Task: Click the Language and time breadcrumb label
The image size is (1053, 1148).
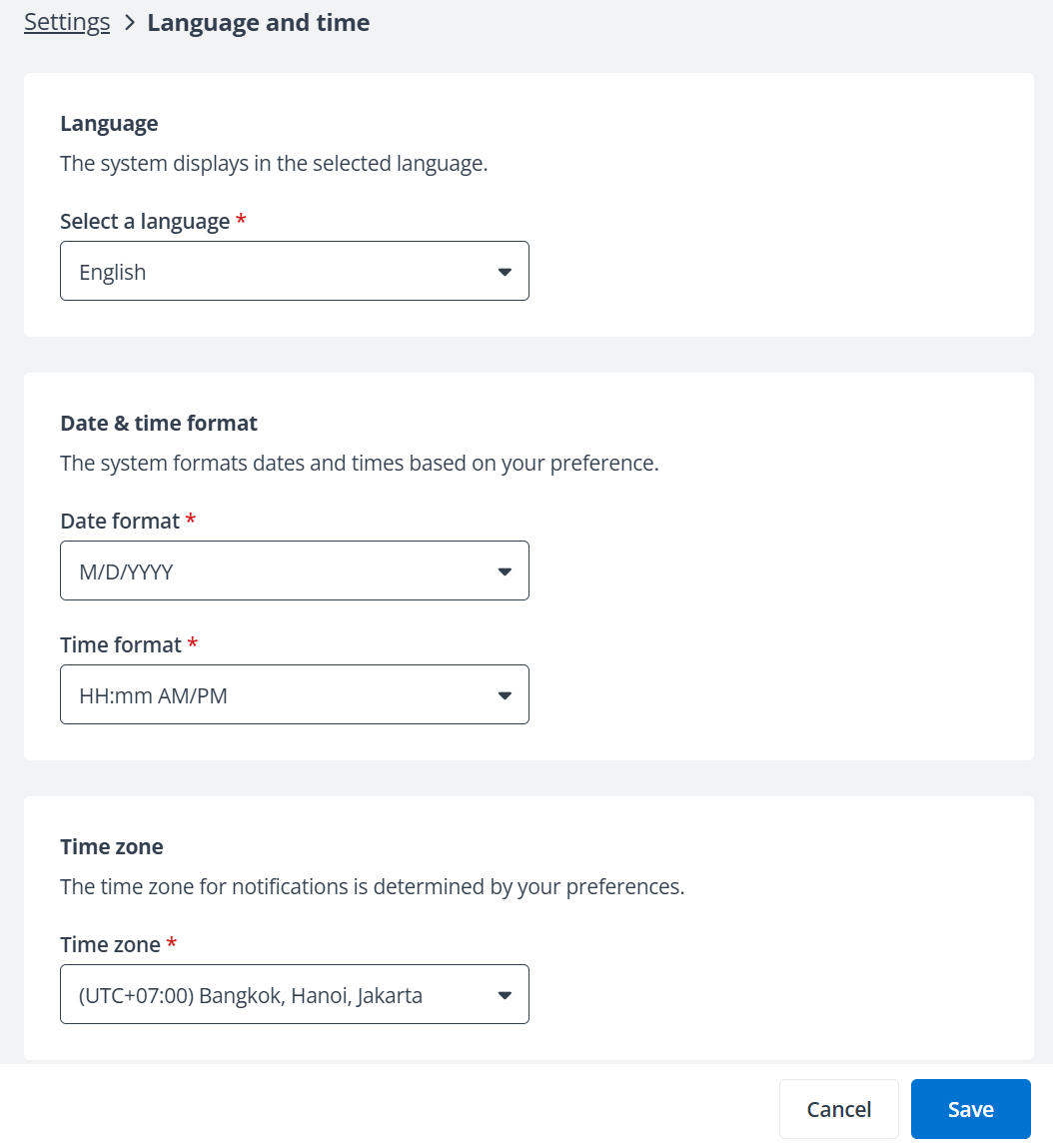Action: pos(258,22)
